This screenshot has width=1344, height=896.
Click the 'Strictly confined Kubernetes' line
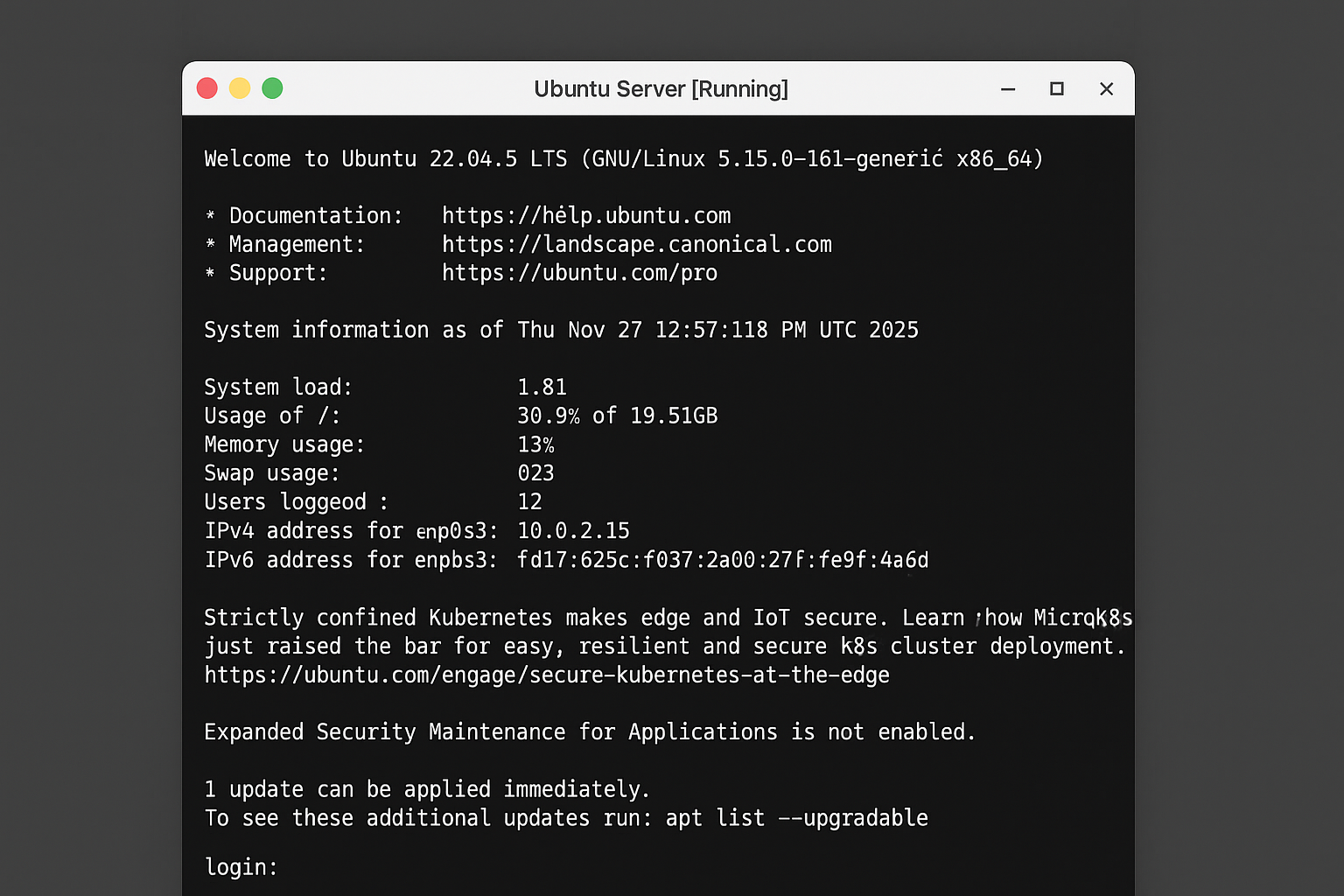[x=668, y=618]
